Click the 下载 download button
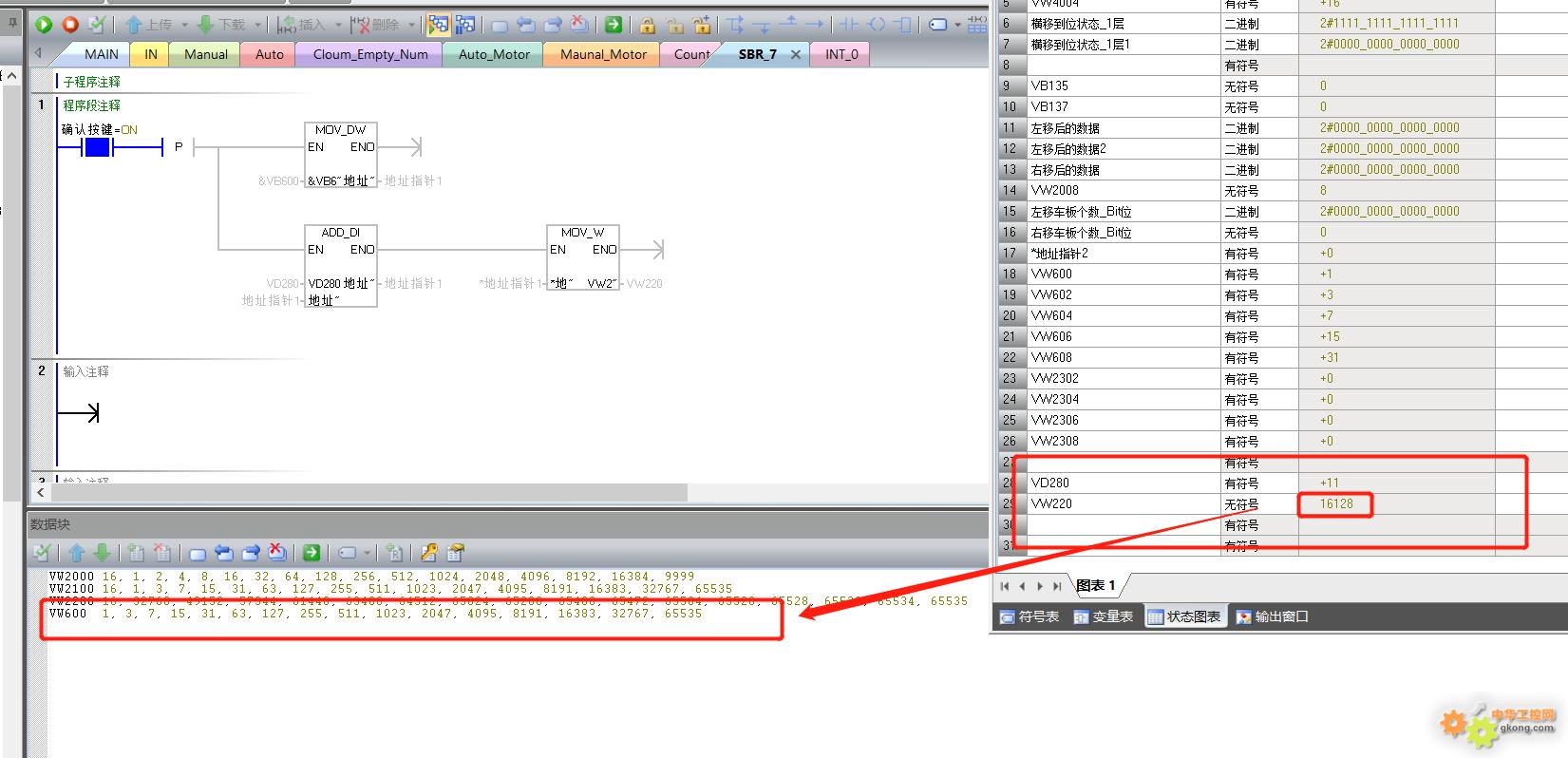 221,25
